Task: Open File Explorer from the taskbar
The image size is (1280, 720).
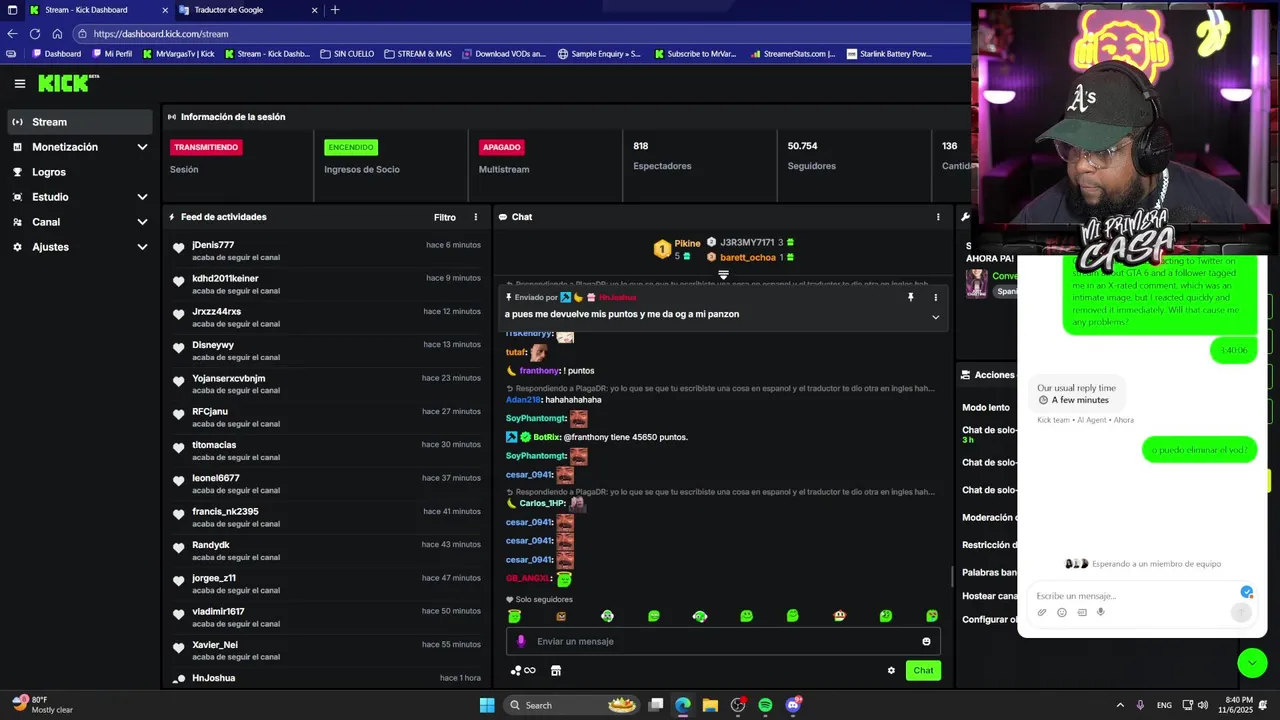Action: (x=710, y=705)
